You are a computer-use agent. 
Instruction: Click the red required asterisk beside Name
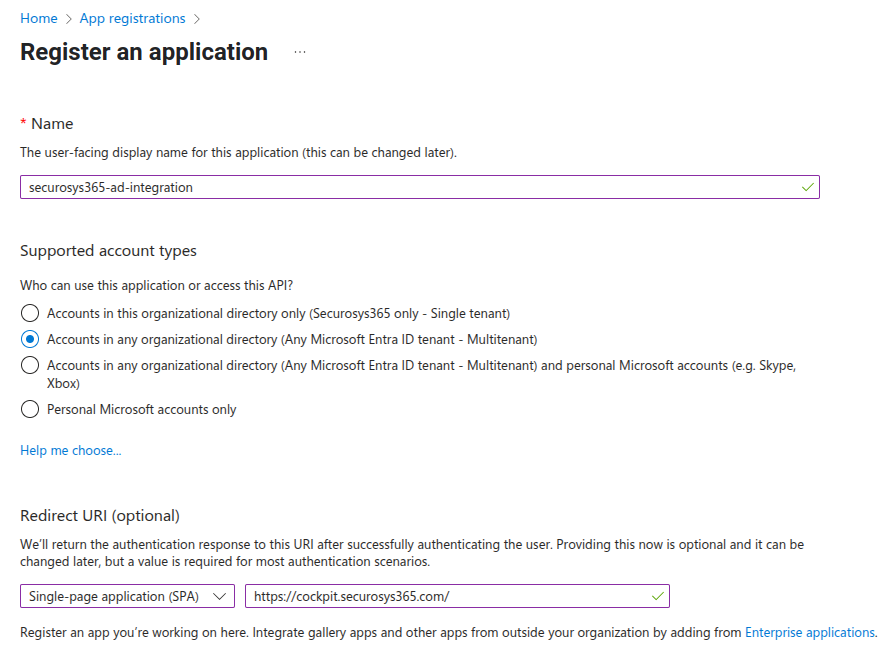tap(24, 123)
